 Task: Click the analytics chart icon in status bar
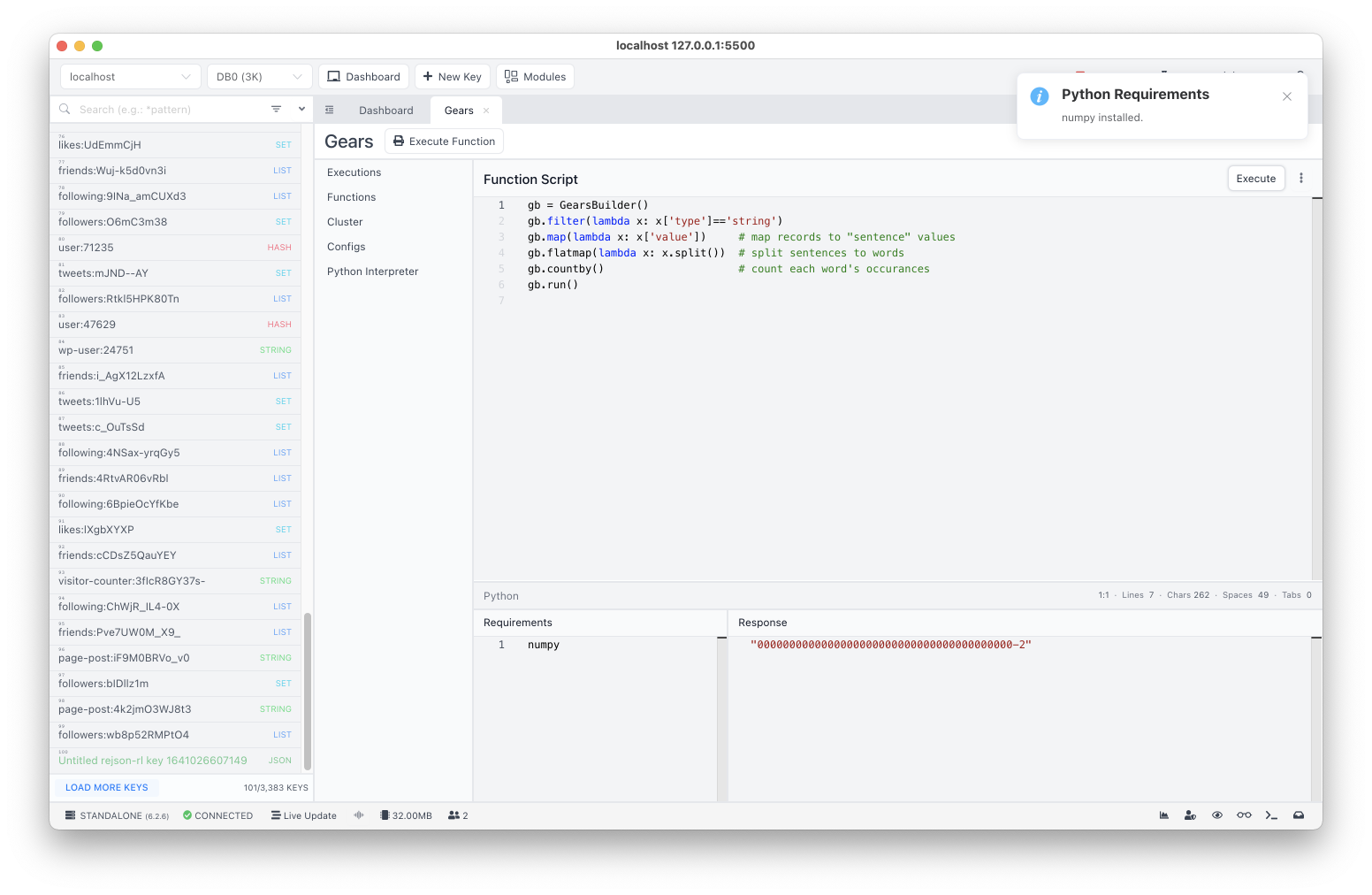[1164, 815]
